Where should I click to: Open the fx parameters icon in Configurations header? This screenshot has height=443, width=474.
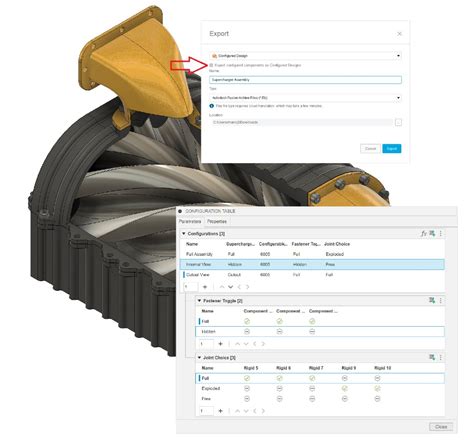click(423, 234)
